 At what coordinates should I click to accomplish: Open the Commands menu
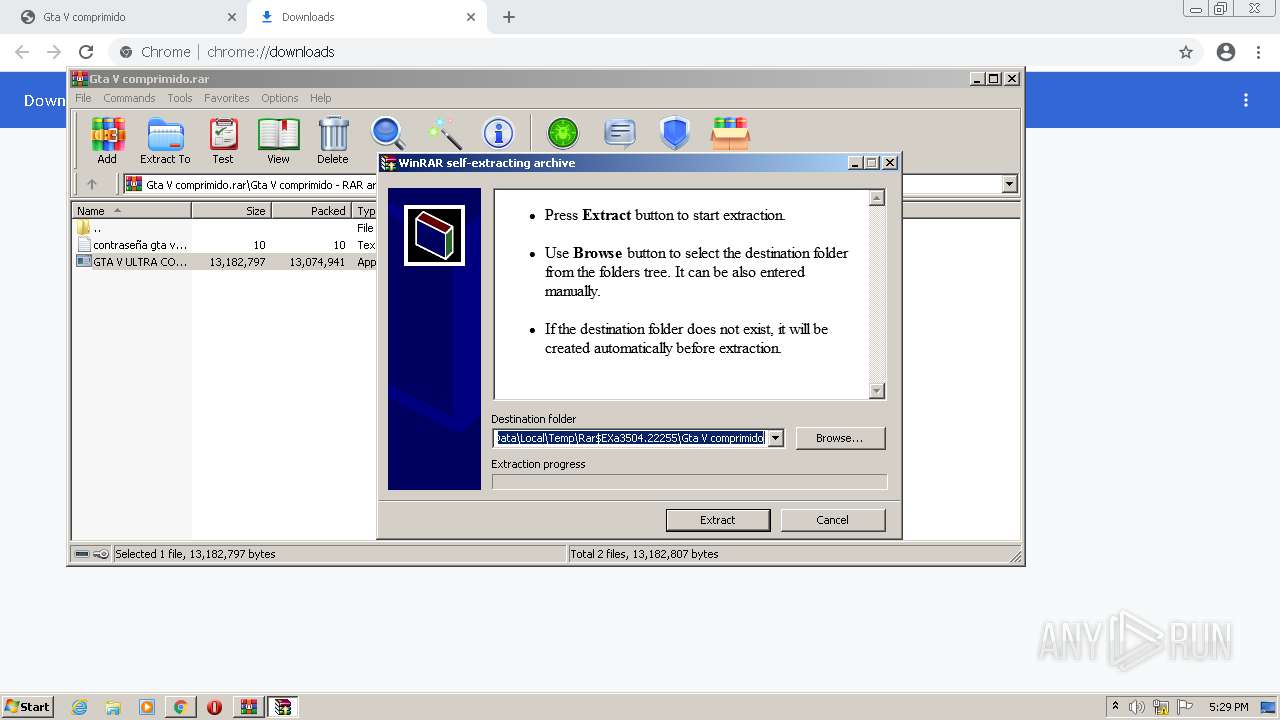click(129, 98)
